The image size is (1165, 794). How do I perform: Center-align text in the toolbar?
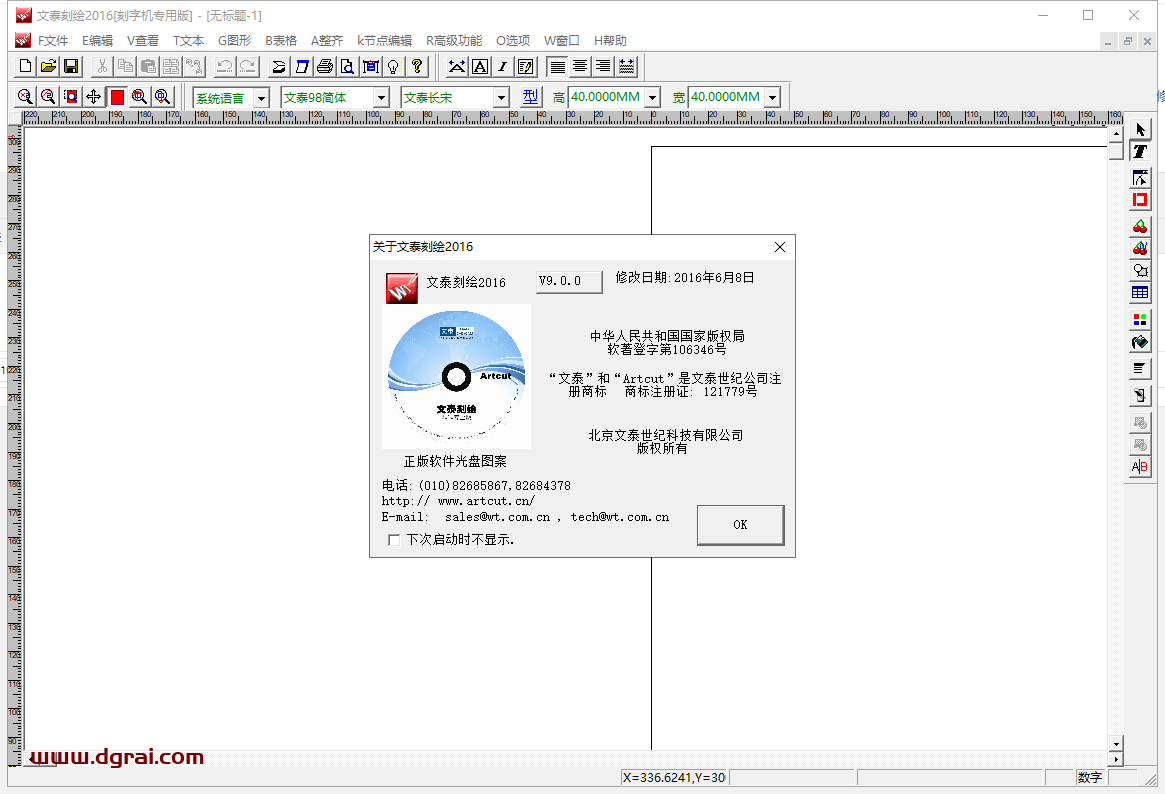coord(580,67)
